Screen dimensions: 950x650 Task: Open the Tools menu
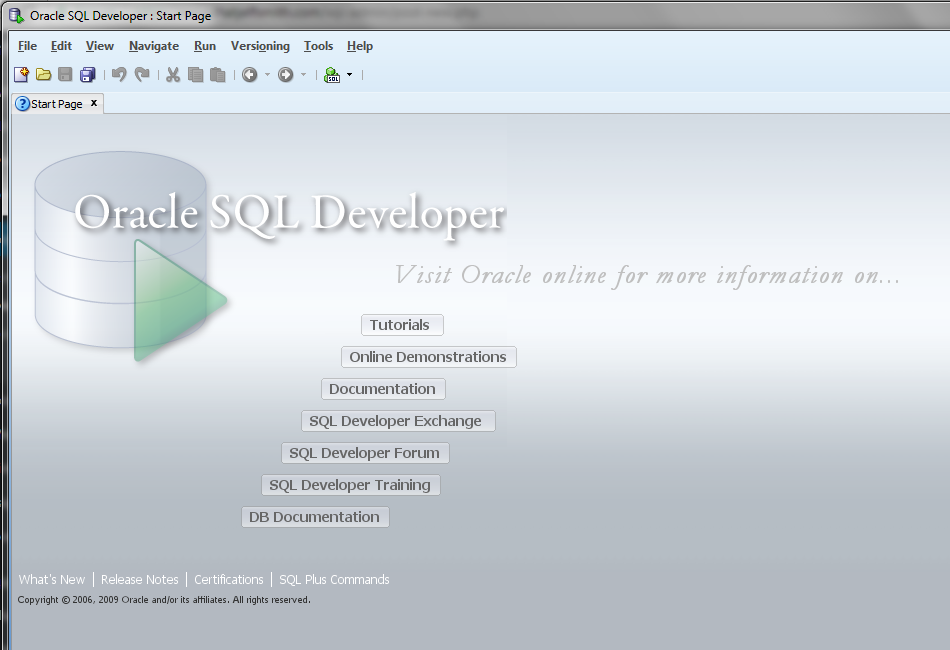[x=318, y=46]
